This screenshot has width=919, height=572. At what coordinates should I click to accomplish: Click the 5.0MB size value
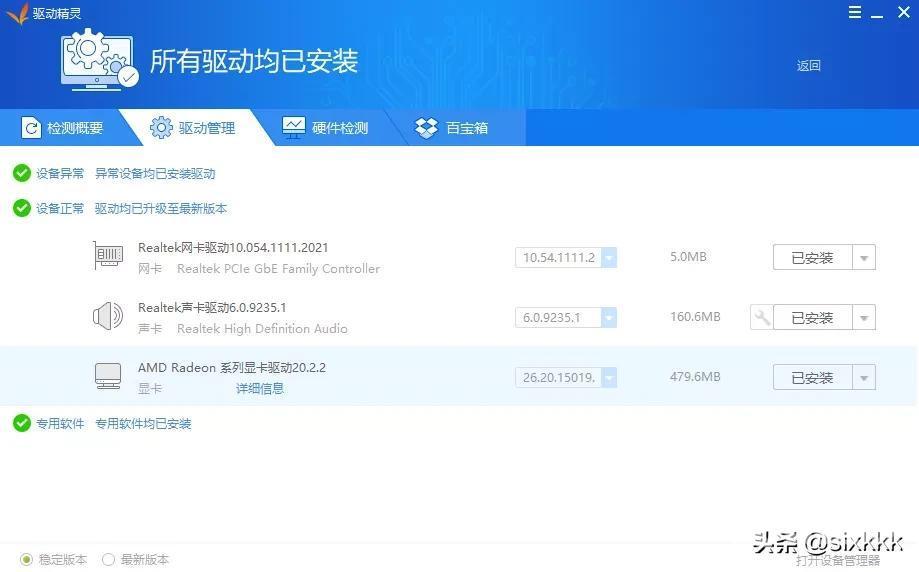688,257
